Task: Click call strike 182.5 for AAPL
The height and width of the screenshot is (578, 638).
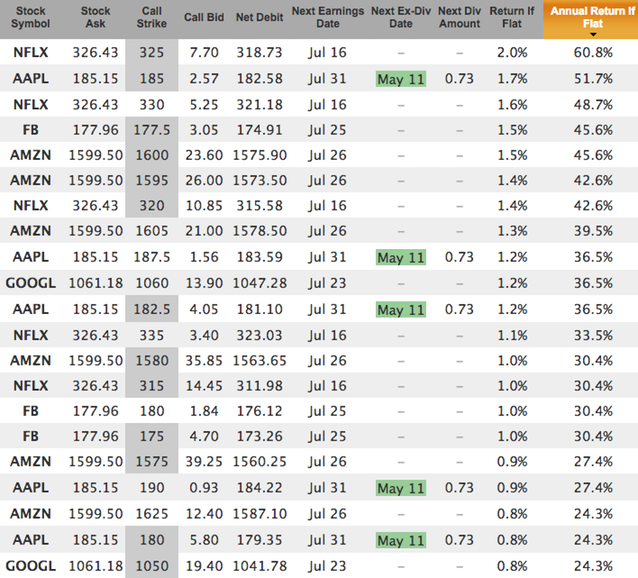Action: [x=152, y=309]
